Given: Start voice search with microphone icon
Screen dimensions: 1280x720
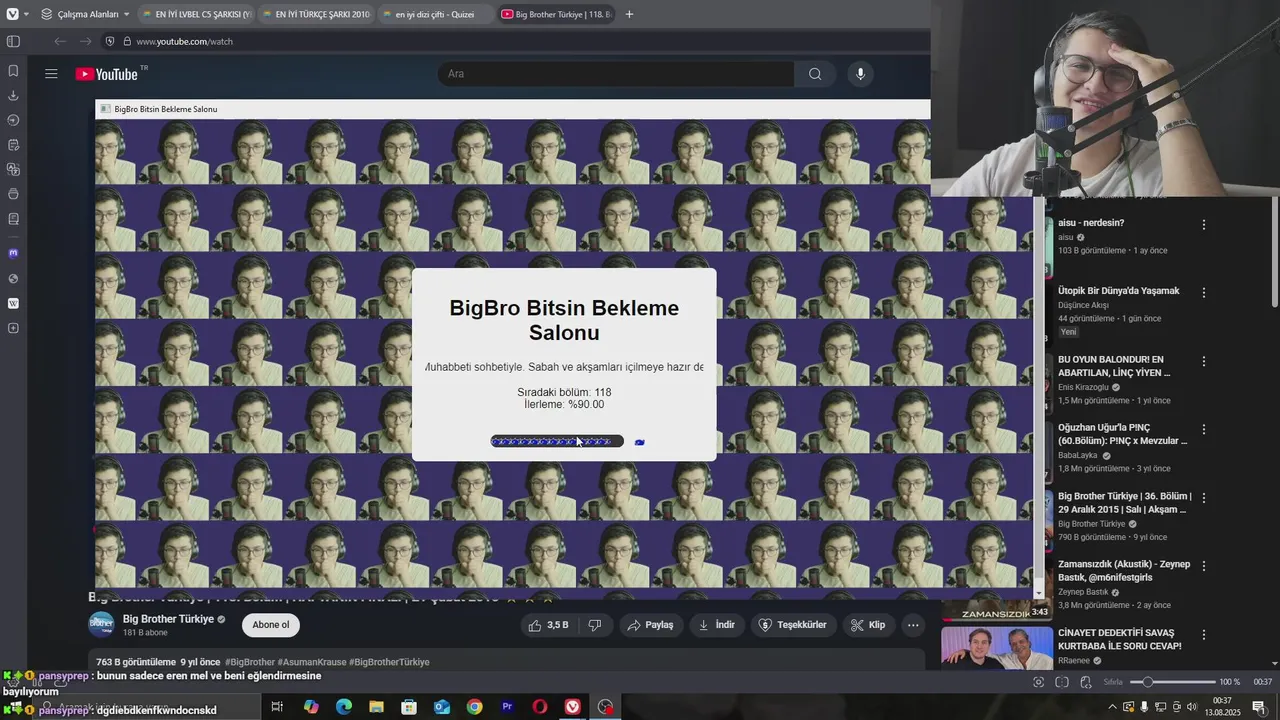Looking at the screenshot, I should click(x=860, y=74).
